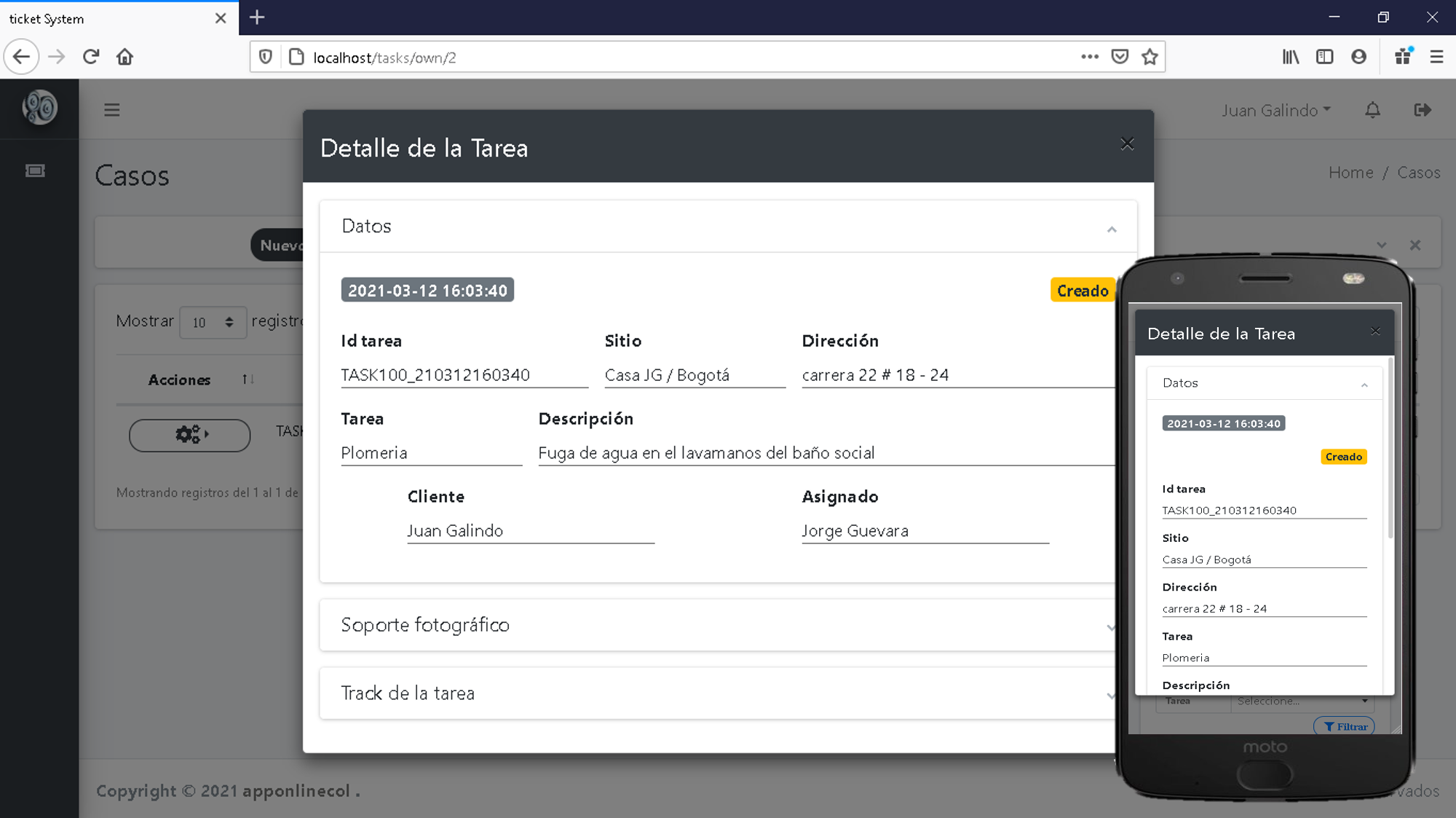Open the page actions three-dot menu
Viewport: 1456px width, 818px height.
click(x=1090, y=57)
